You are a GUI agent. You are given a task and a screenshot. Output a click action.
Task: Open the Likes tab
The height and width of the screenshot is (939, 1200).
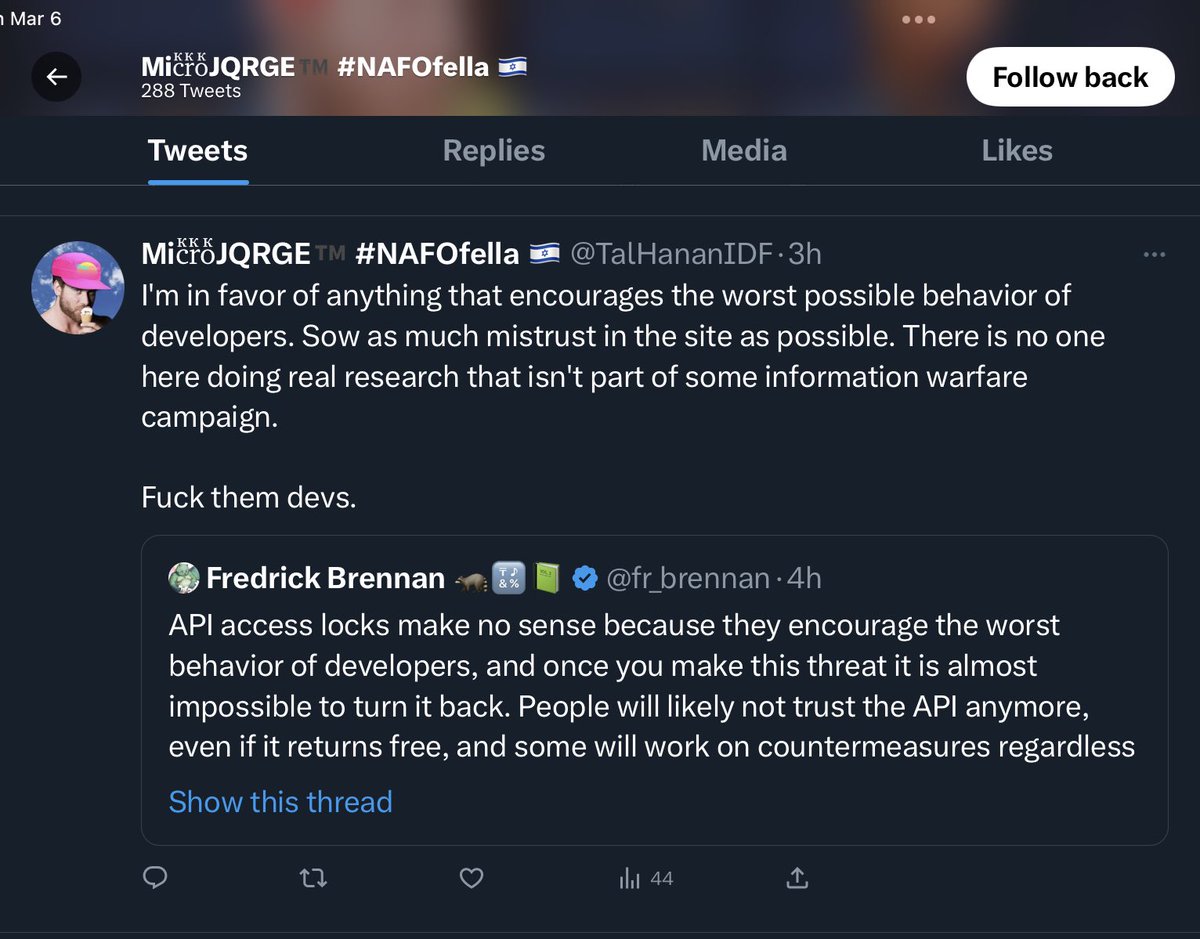pyautogui.click(x=1017, y=151)
